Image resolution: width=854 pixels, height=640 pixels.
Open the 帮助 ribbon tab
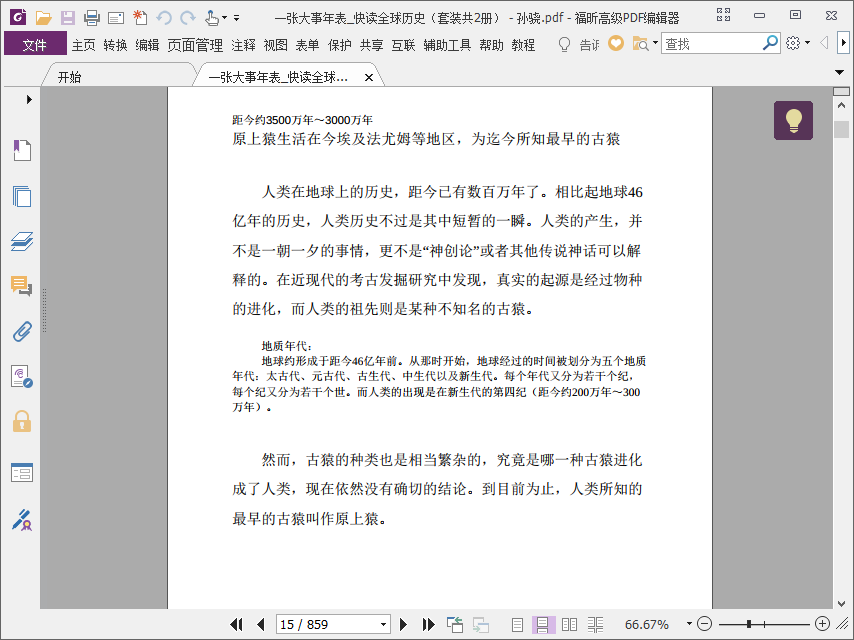coord(491,45)
